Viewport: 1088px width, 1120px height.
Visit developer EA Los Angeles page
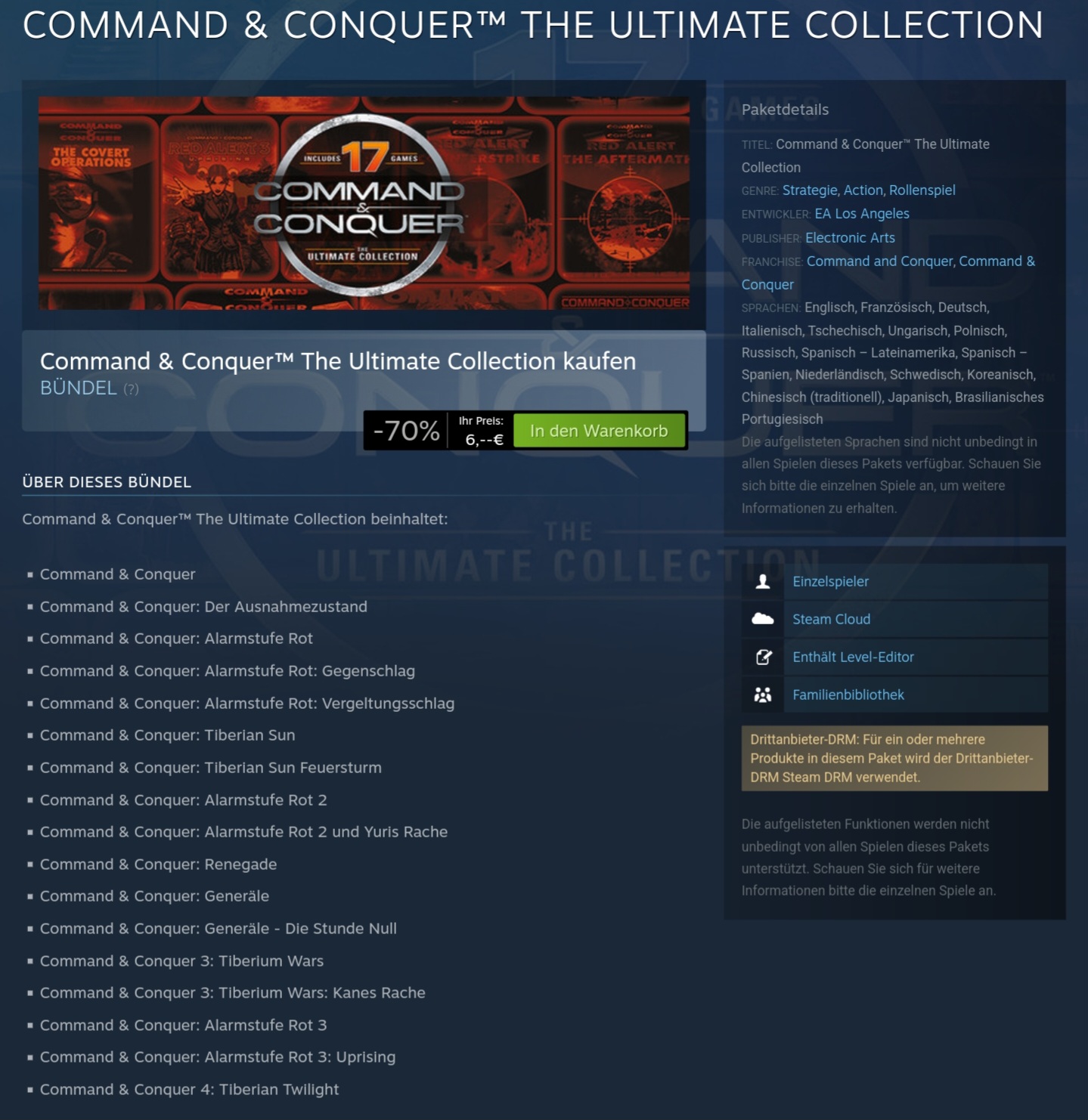pyautogui.click(x=862, y=214)
